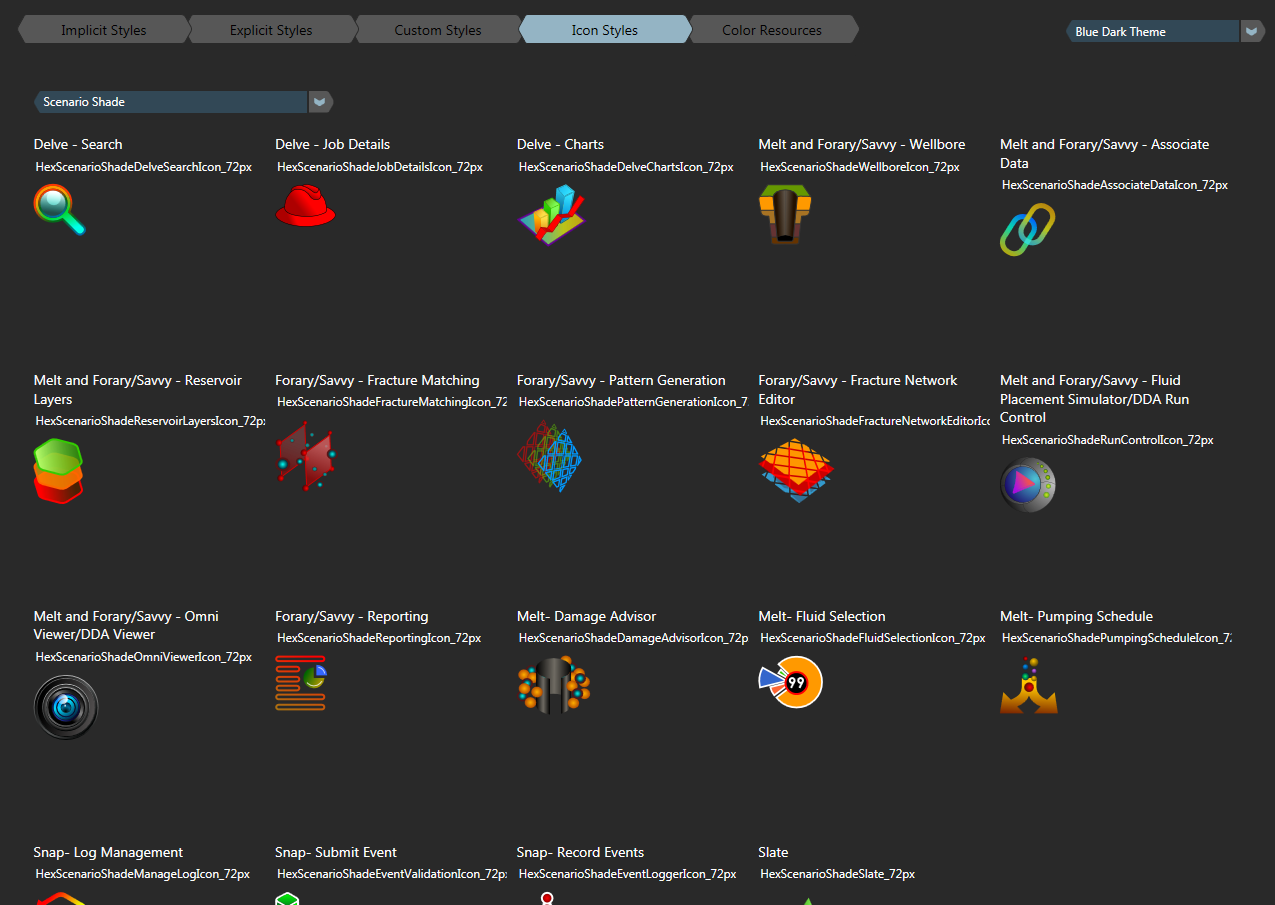Click the Pumping Schedule icon
The width and height of the screenshot is (1275, 905).
tap(1029, 685)
